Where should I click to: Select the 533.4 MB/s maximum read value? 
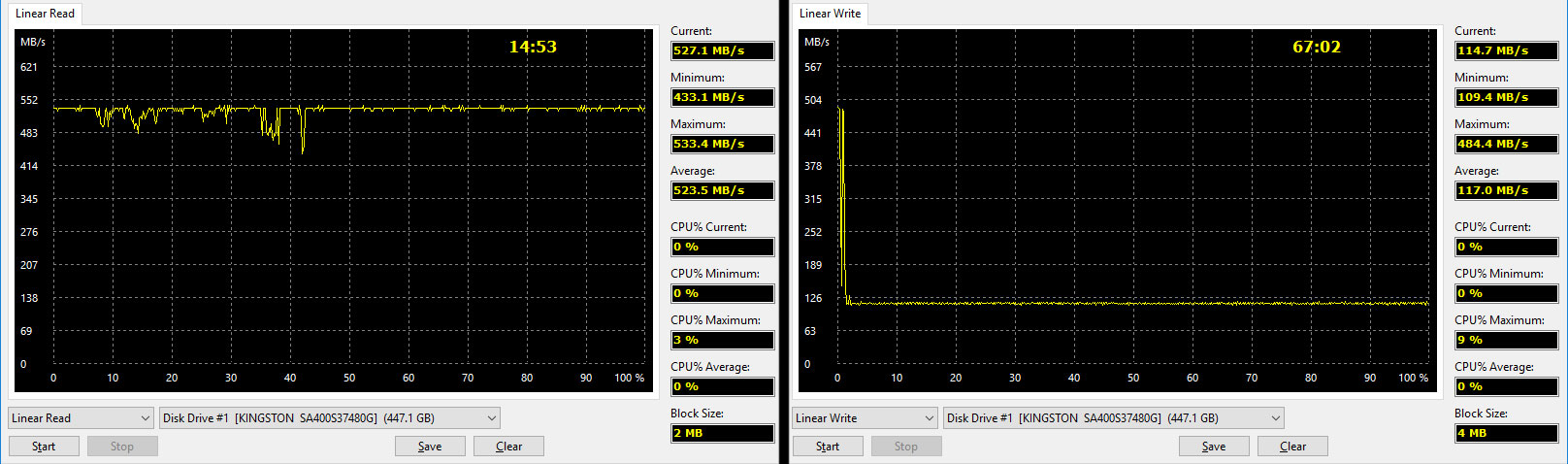(x=723, y=144)
